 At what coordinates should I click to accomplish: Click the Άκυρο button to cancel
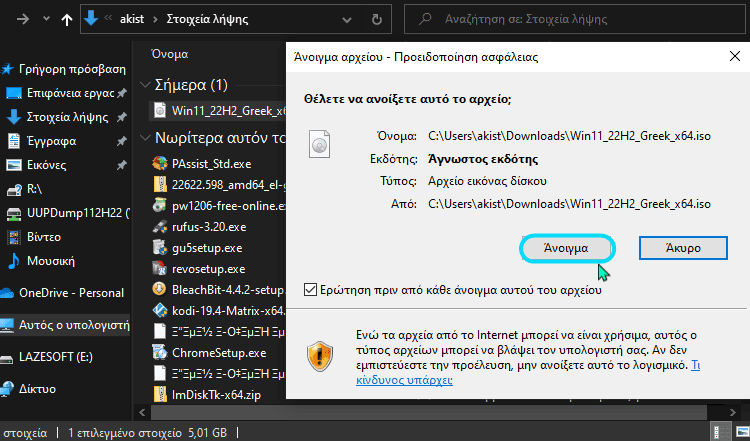click(x=683, y=248)
